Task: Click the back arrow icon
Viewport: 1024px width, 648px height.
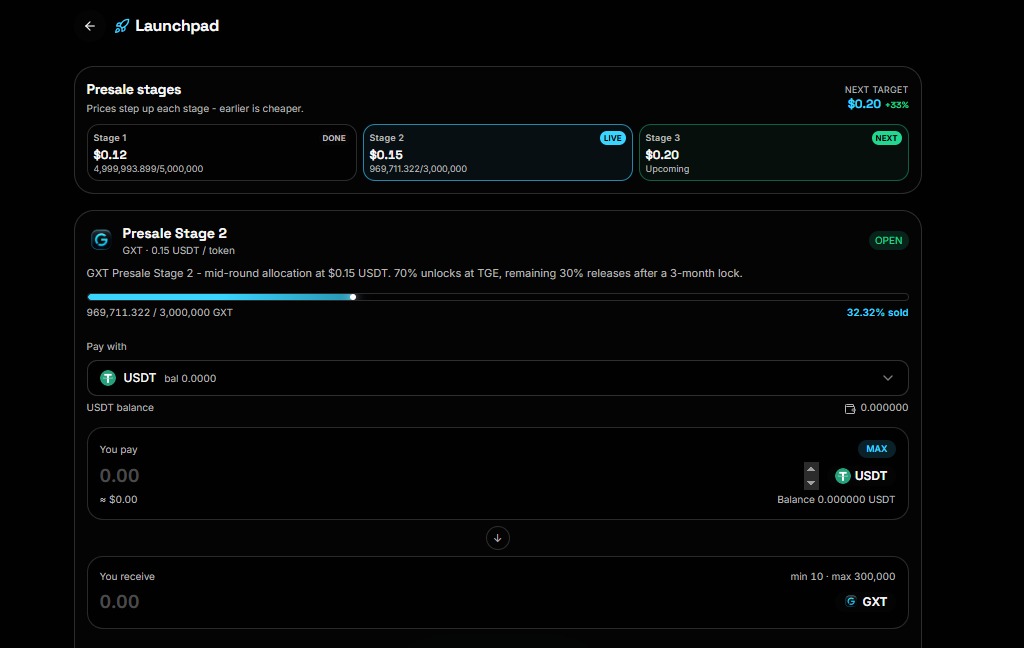Action: pyautogui.click(x=90, y=26)
